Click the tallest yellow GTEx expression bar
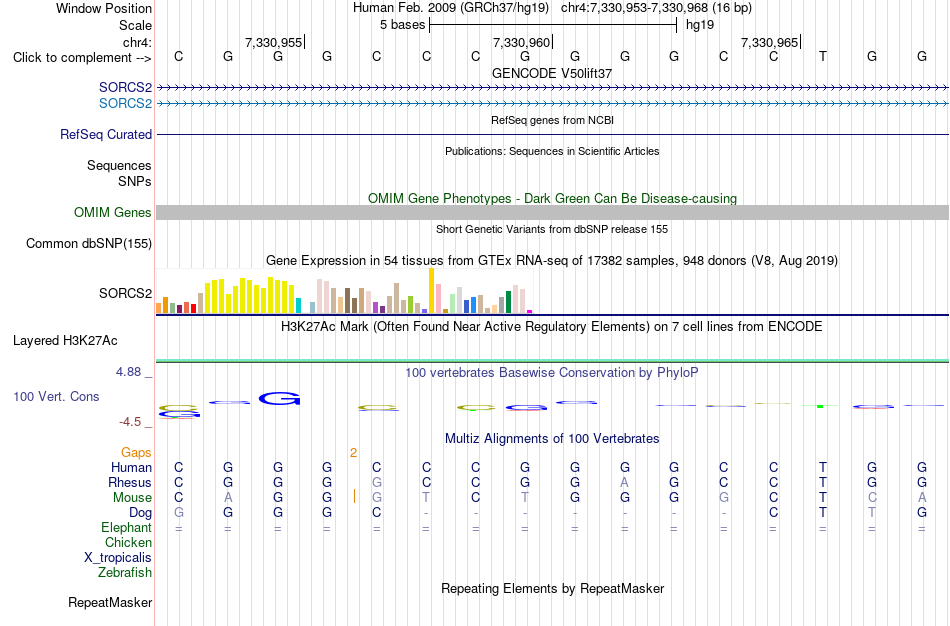The image size is (950, 626). [x=431, y=290]
